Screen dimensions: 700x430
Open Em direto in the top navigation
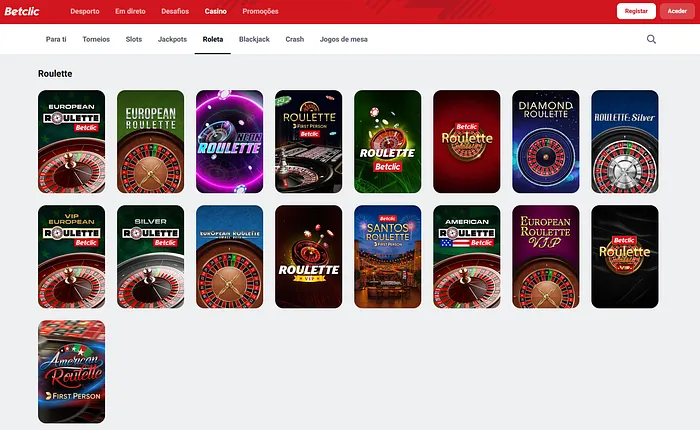130,11
